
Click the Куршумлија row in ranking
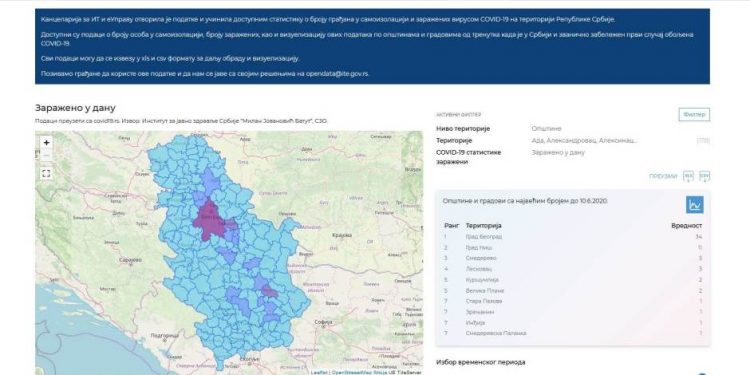(x=573, y=280)
